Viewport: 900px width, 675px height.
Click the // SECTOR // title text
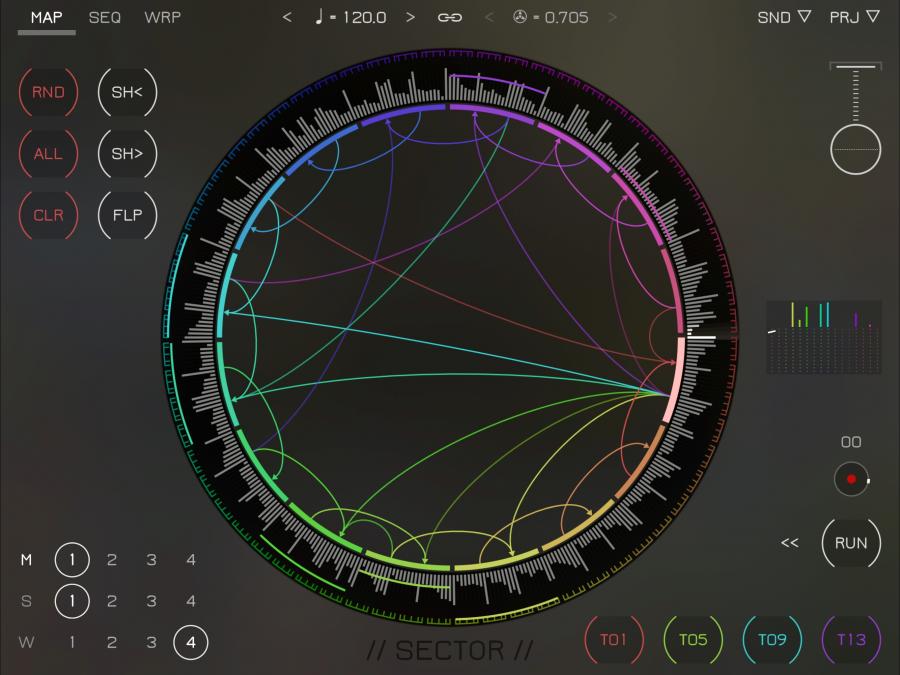click(x=450, y=651)
